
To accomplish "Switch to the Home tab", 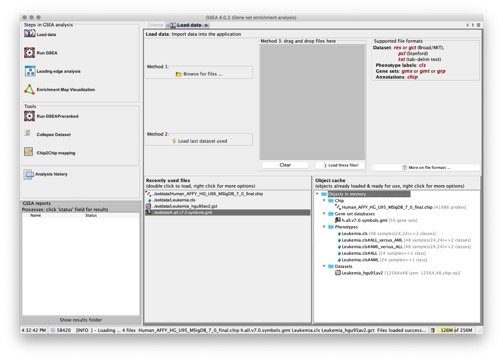I will [156, 25].
